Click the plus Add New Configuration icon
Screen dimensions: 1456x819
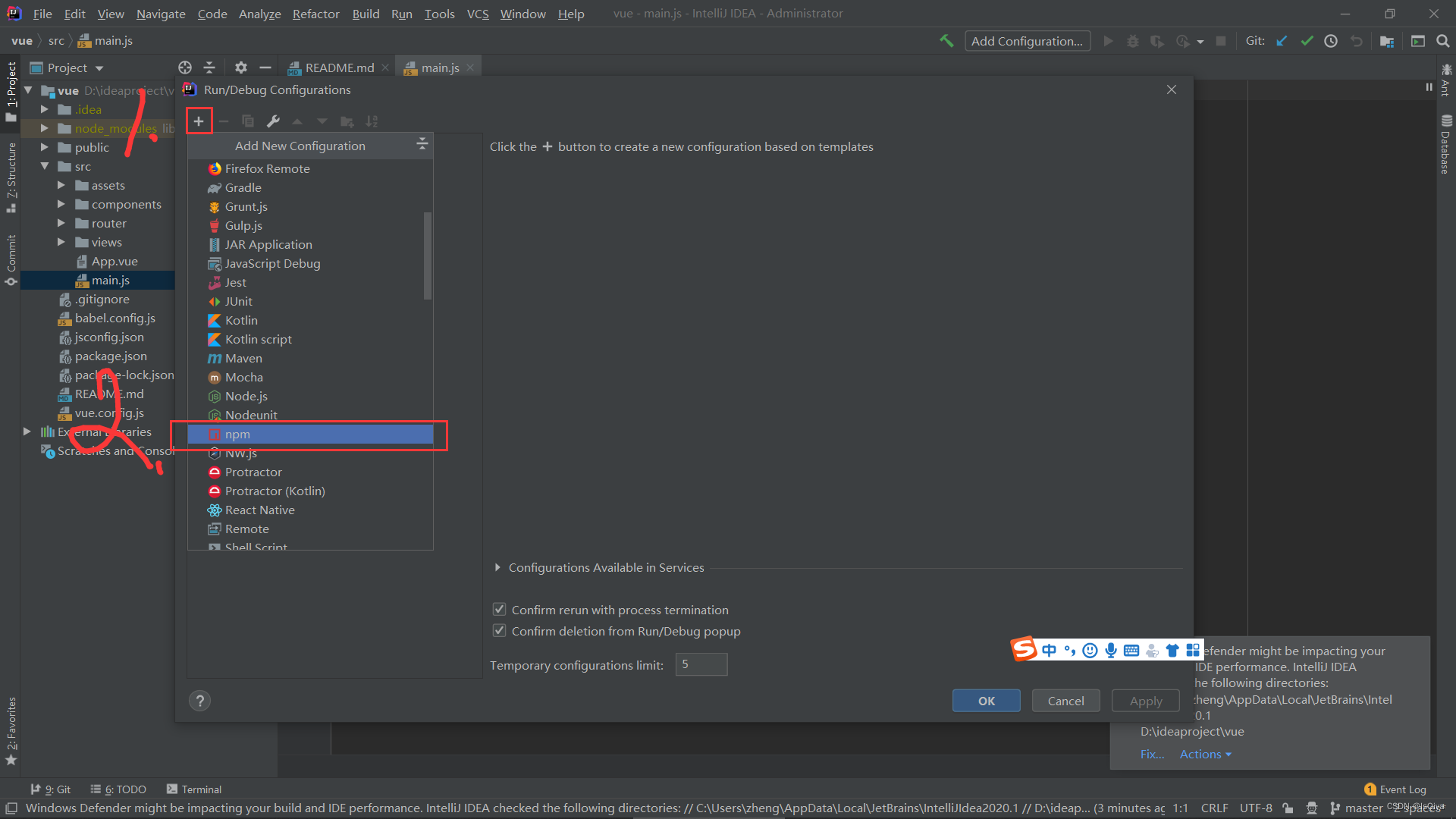click(x=199, y=121)
